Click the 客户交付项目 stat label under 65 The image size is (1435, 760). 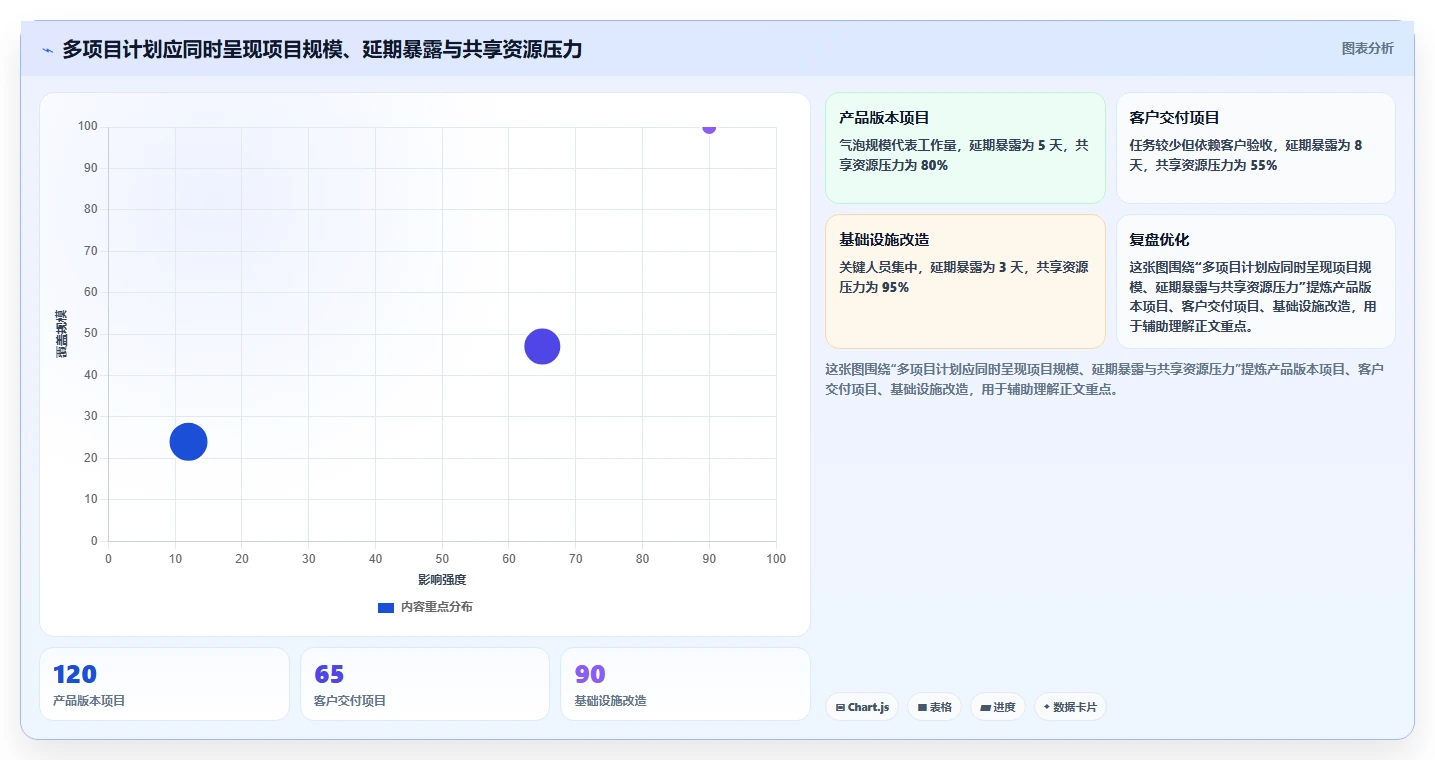pyautogui.click(x=350, y=701)
